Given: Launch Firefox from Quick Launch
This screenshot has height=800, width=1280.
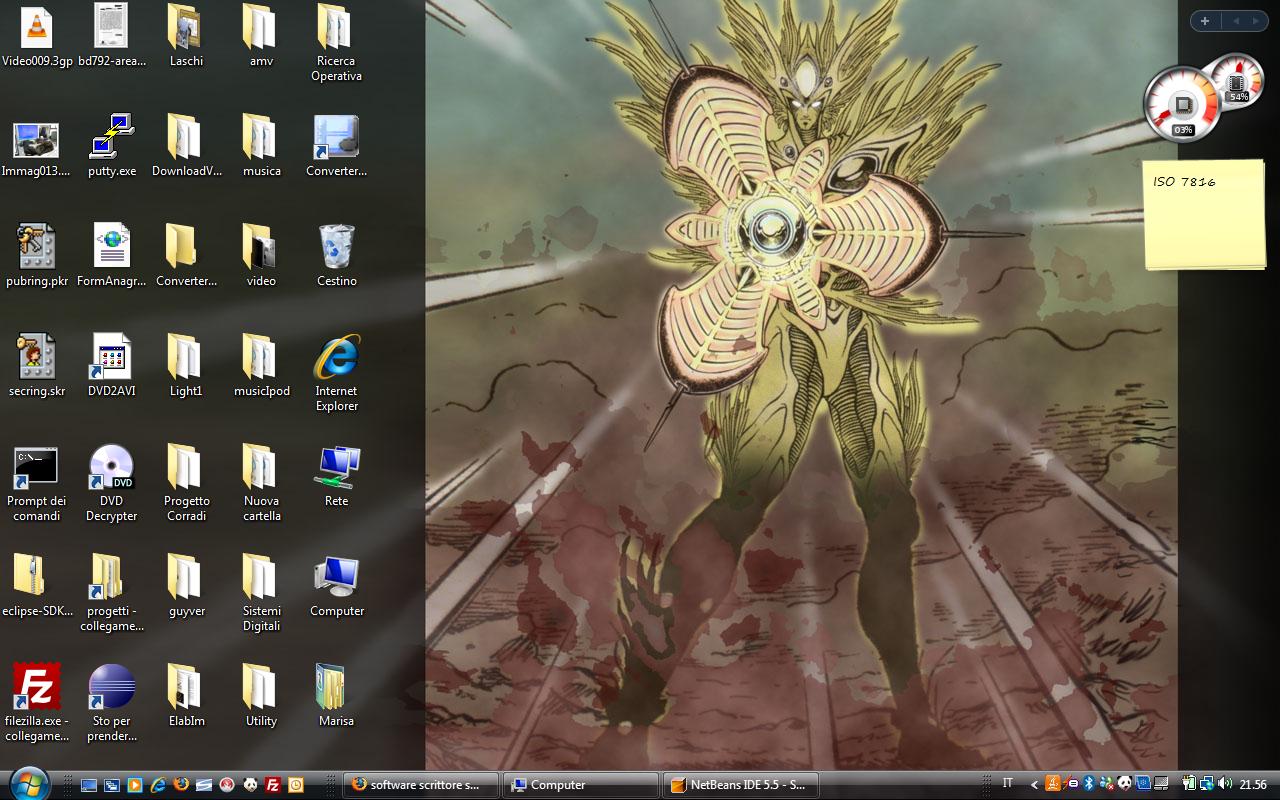Looking at the screenshot, I should (x=181, y=785).
